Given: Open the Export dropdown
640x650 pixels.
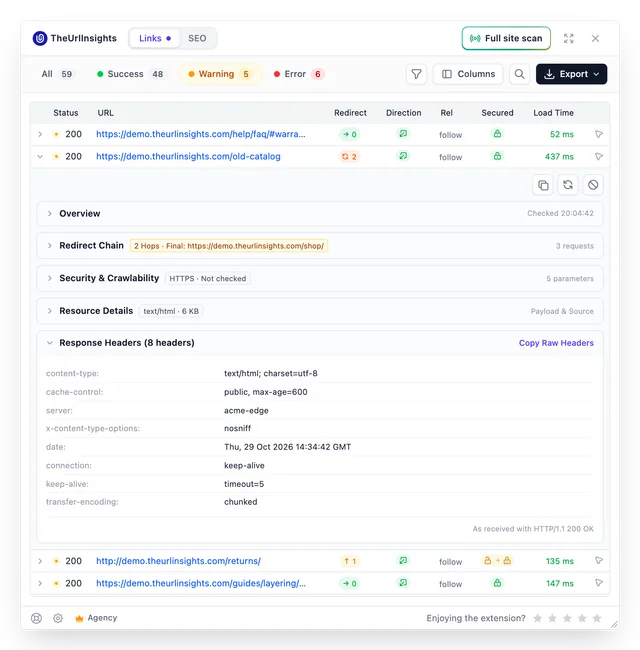Looking at the screenshot, I should 571,74.
